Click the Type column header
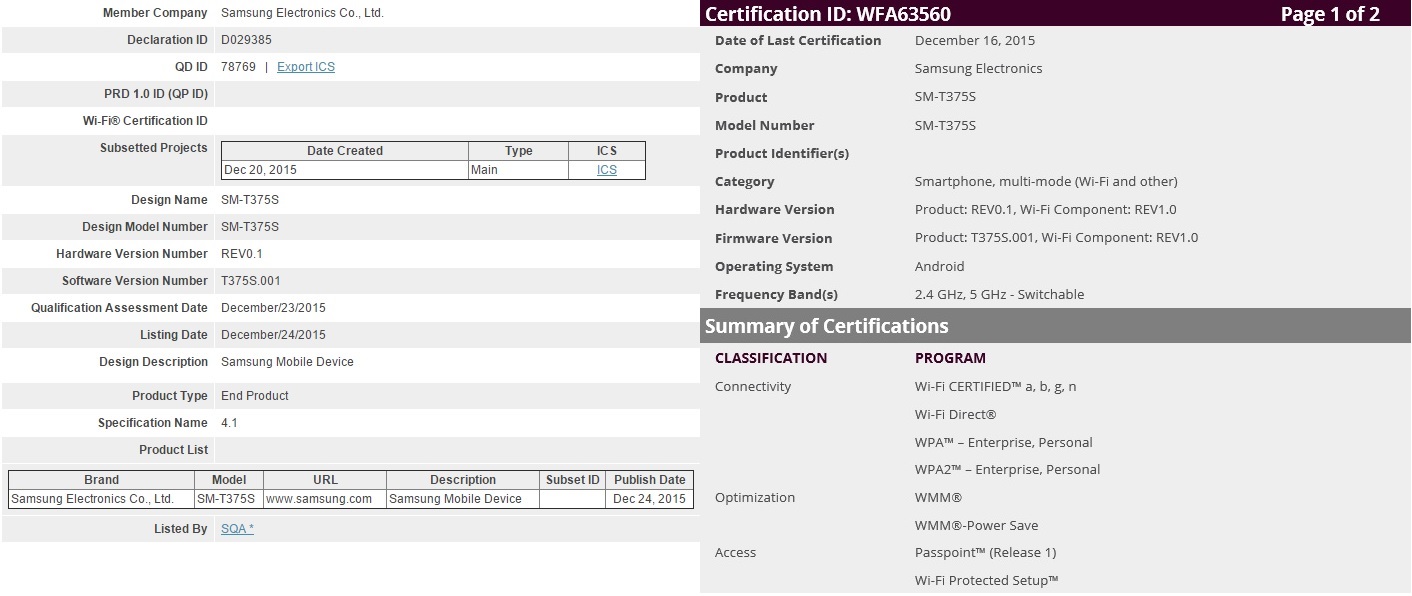 tap(519, 151)
